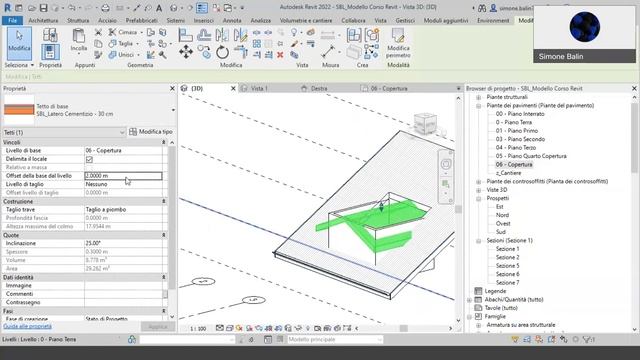
Task: Open the steering wheel navigation icon
Action: tap(446, 164)
